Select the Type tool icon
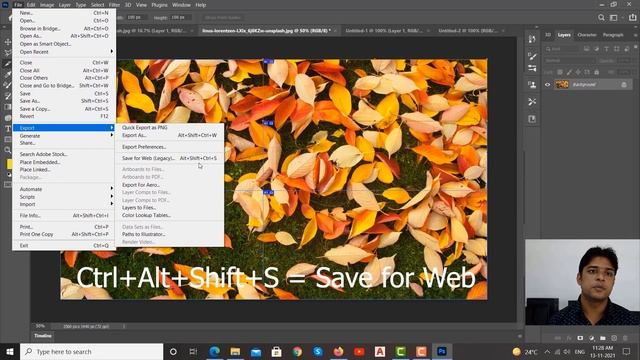640x360 pixels. pyautogui.click(x=8, y=129)
